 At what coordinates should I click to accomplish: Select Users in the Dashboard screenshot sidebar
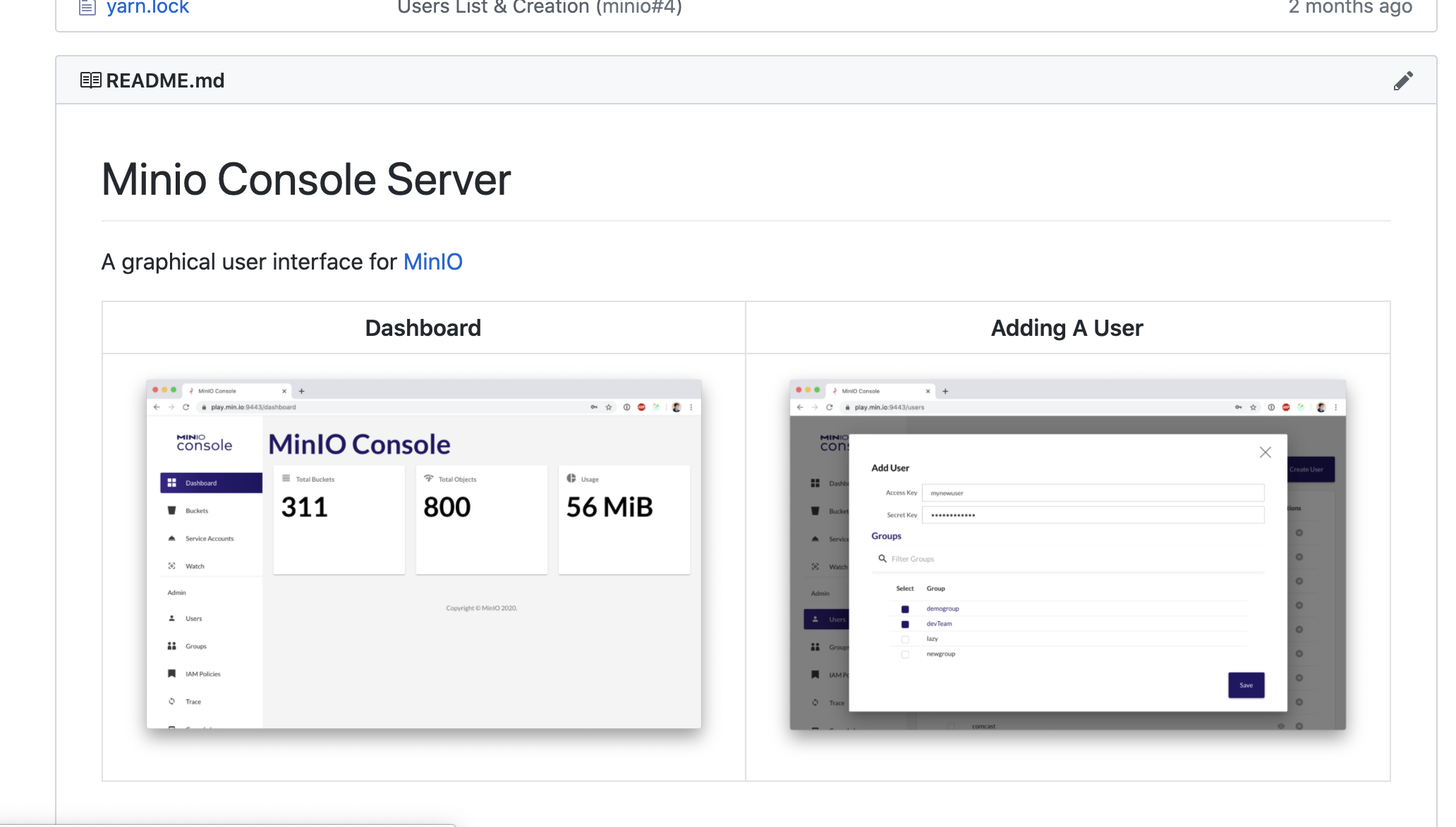coord(194,618)
